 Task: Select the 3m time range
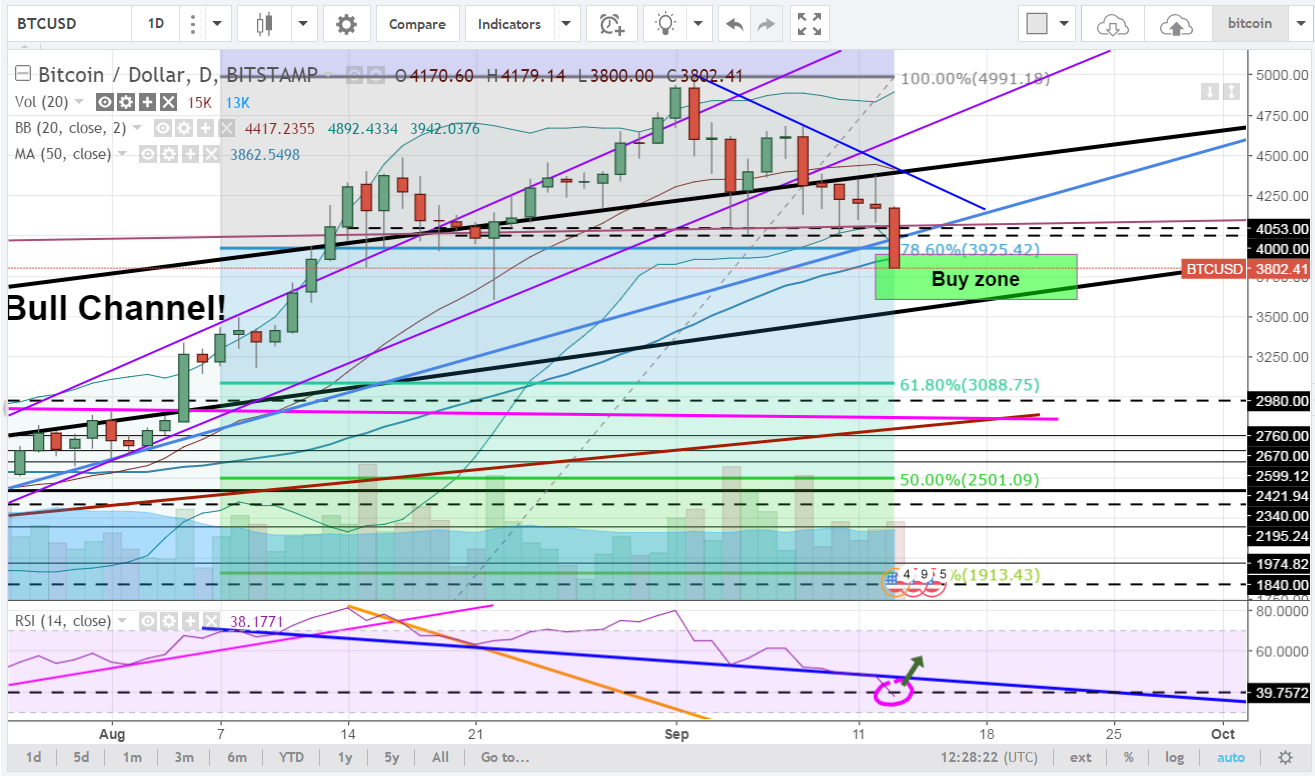tap(184, 757)
